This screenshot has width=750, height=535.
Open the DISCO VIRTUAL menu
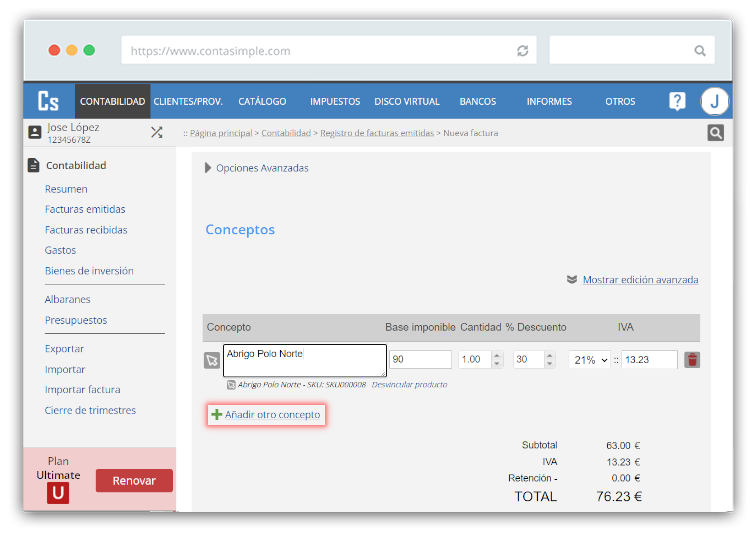coord(407,101)
